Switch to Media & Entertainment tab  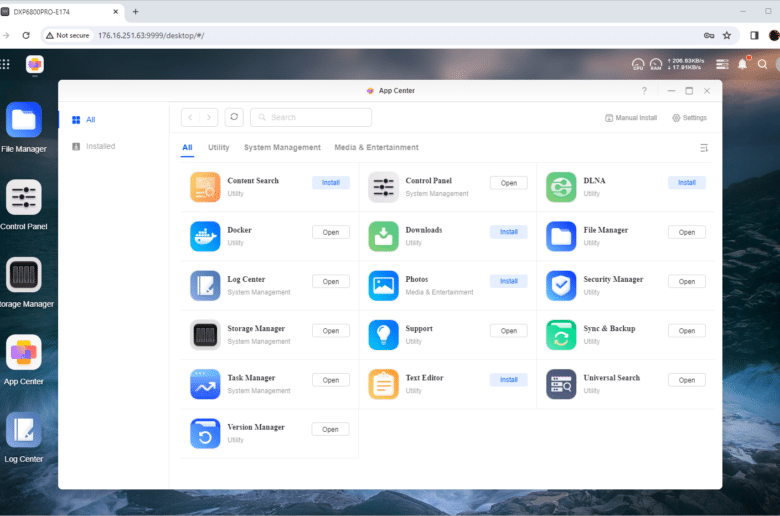pos(376,147)
